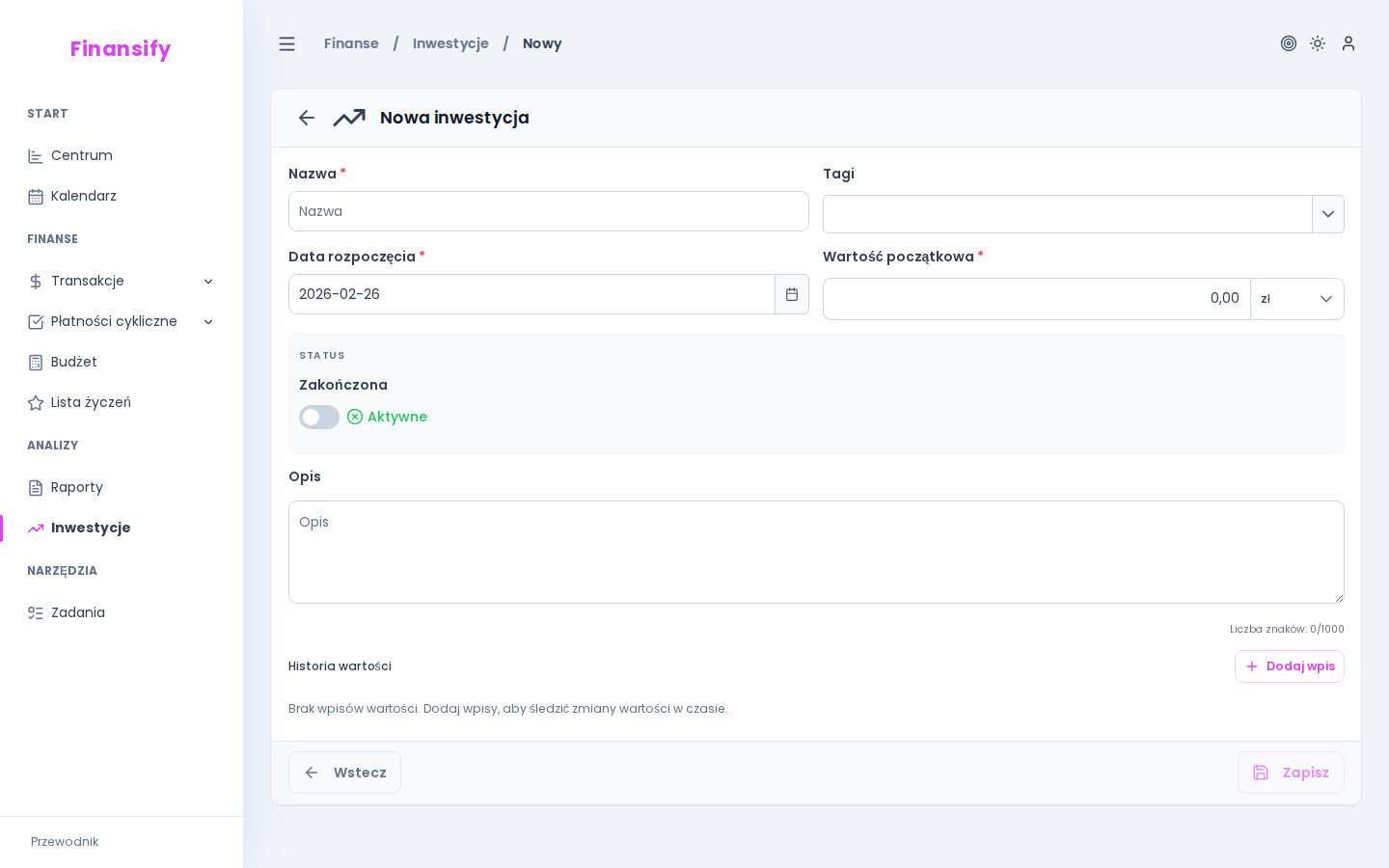Image resolution: width=1389 pixels, height=868 pixels.
Task: Focus the Nazwa input field
Action: pyautogui.click(x=548, y=211)
